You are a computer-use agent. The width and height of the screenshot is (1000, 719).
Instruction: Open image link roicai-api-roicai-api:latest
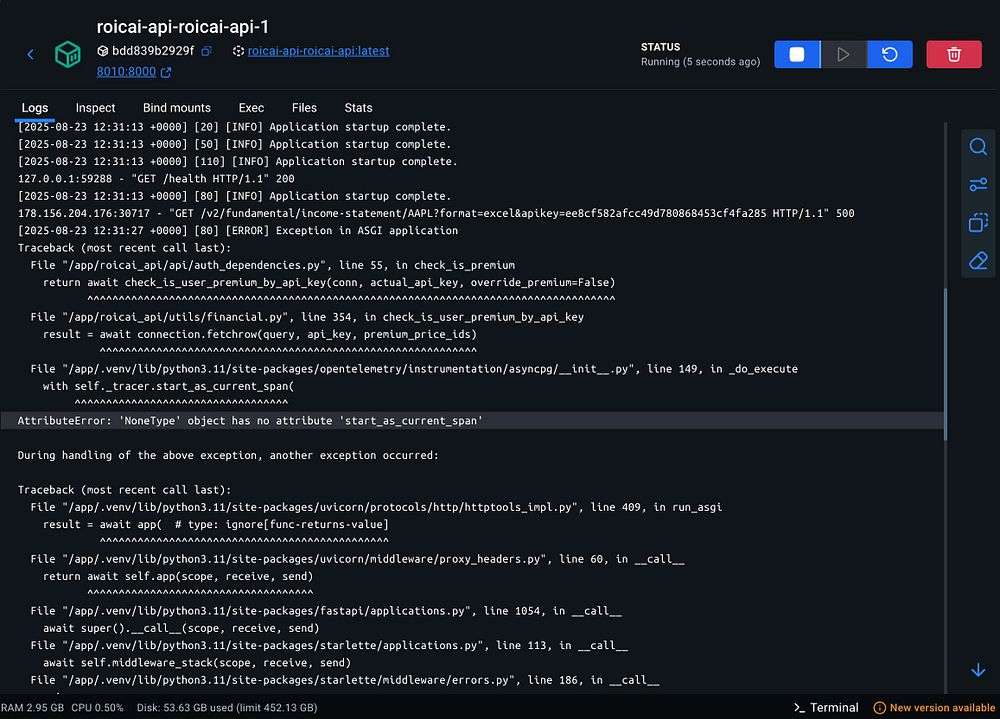[318, 51]
